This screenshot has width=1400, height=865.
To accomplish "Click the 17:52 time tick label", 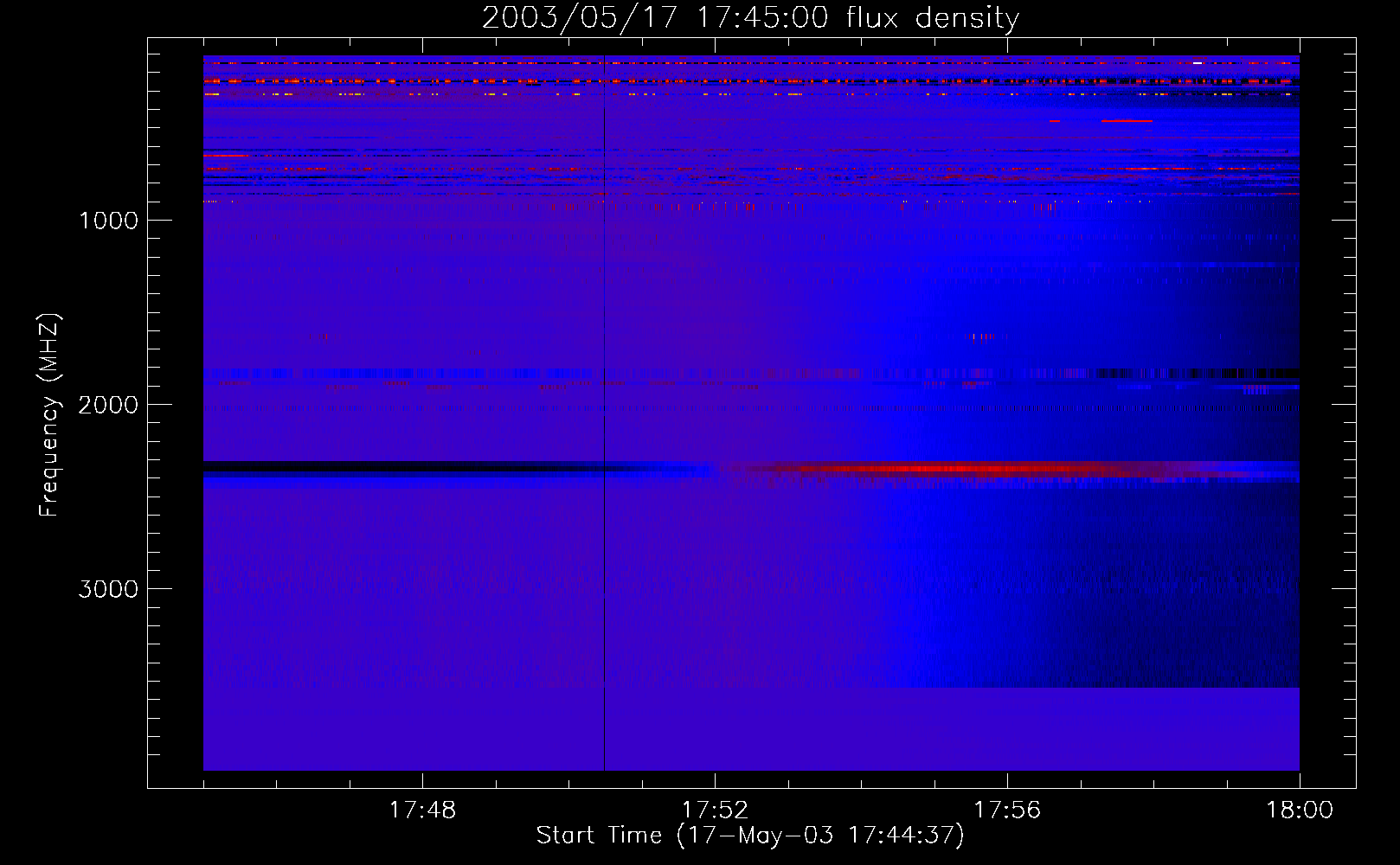I will tap(715, 811).
